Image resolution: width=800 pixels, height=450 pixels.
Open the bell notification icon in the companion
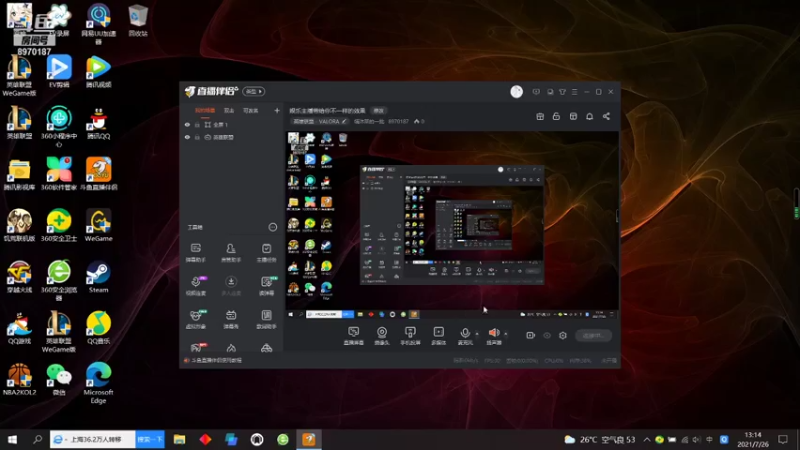point(589,116)
